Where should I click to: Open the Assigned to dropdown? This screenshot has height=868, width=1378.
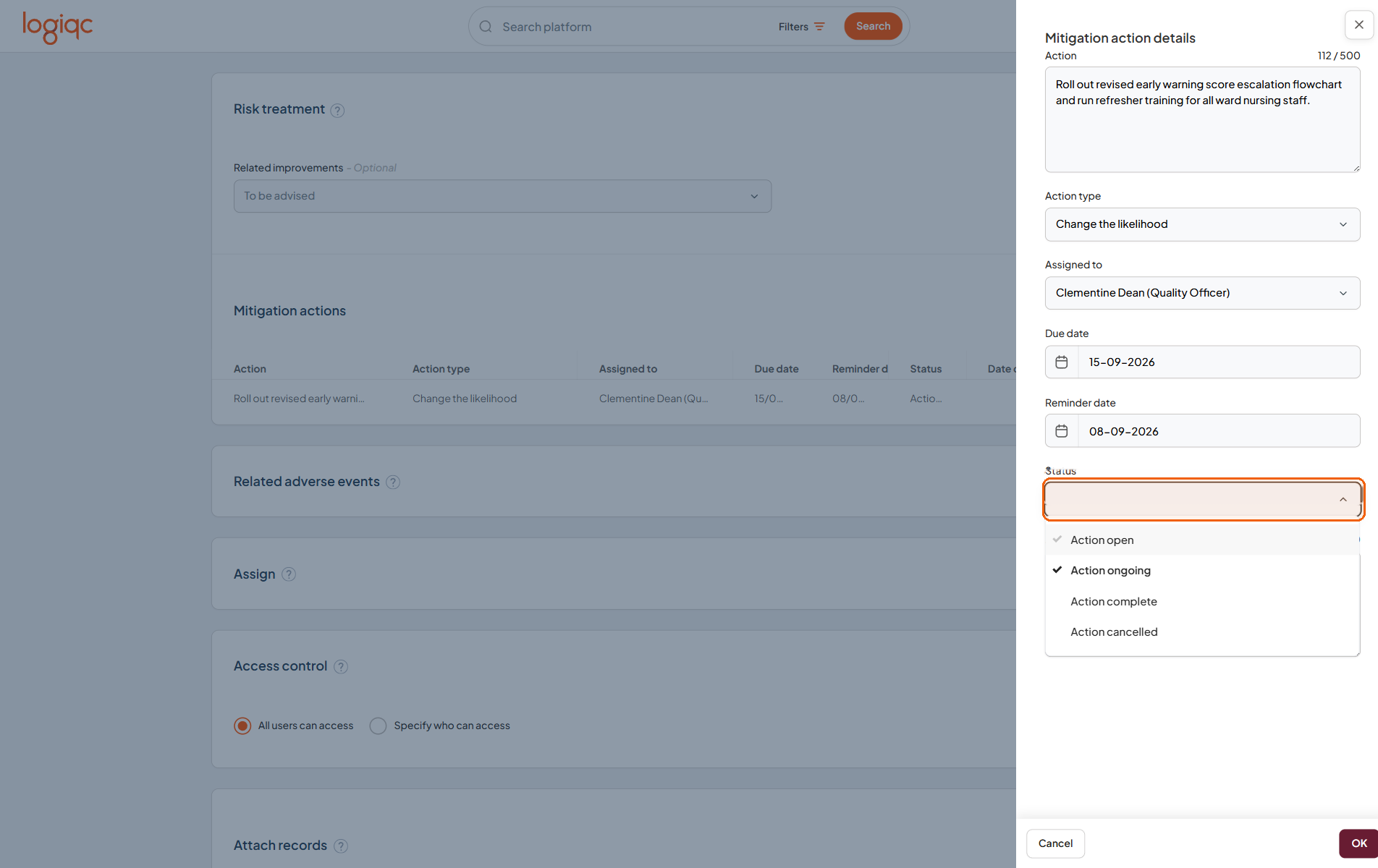tap(1202, 293)
